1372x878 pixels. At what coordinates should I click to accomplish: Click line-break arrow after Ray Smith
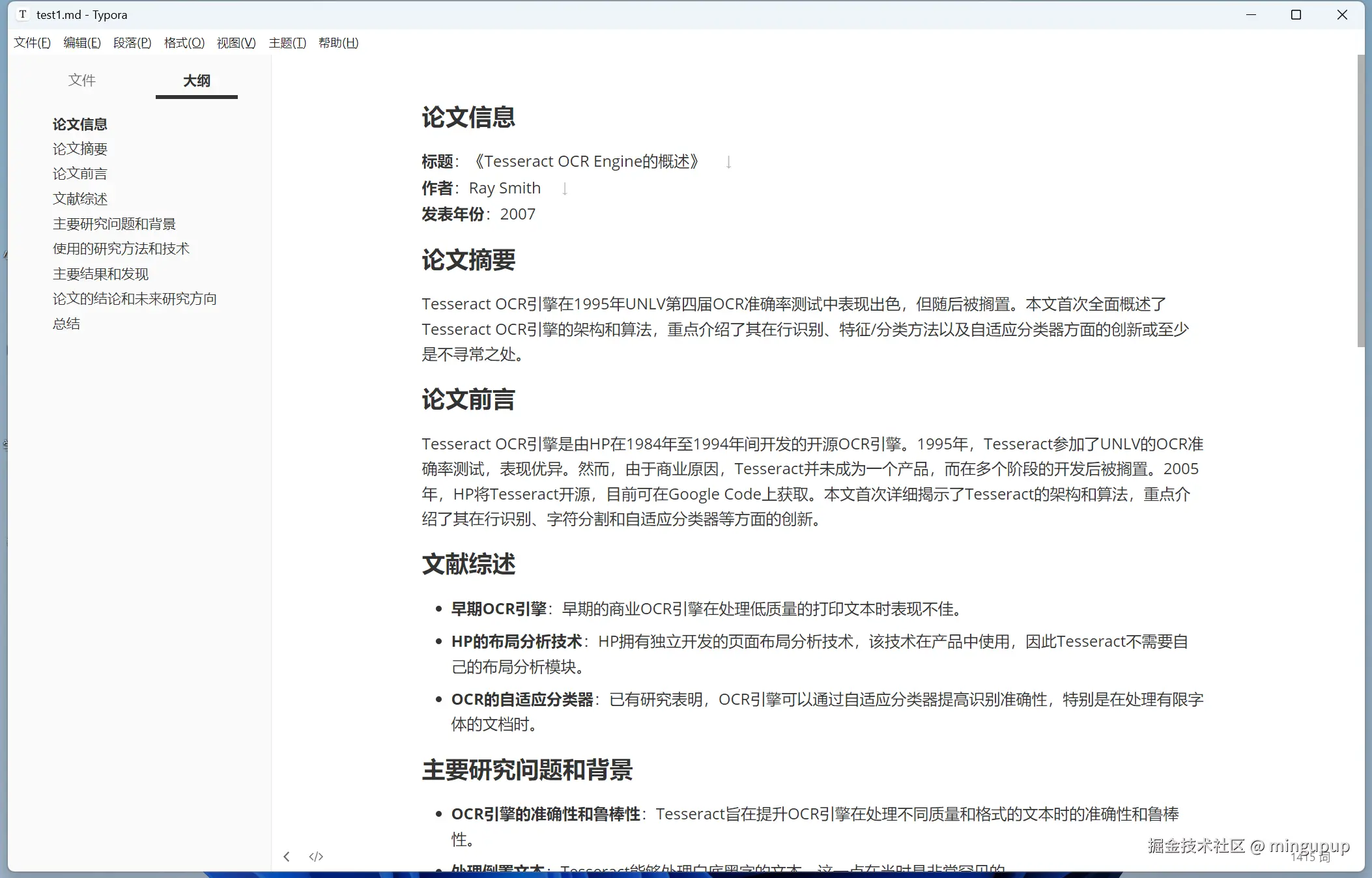pos(564,189)
